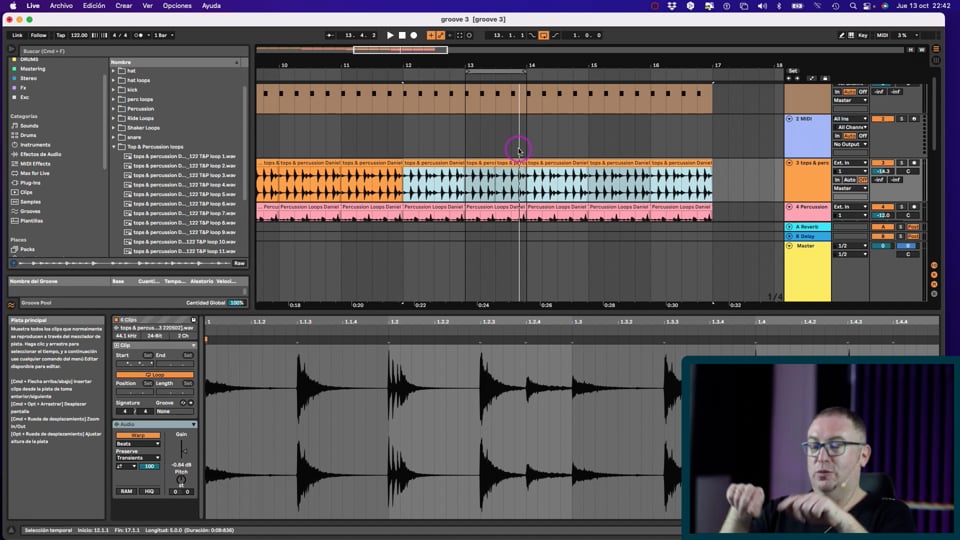
Task: Open Edición menu
Action: click(94, 6)
